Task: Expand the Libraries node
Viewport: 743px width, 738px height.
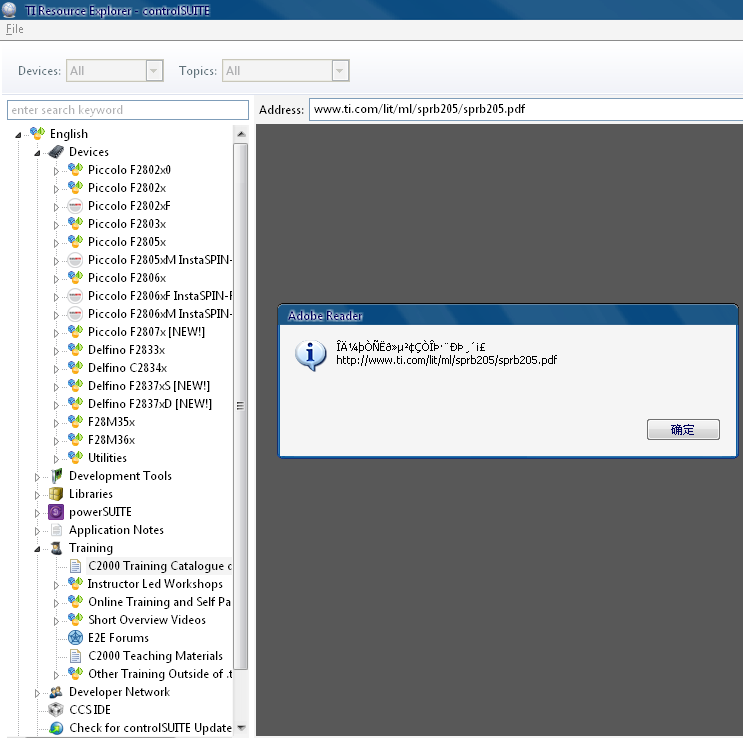Action: click(x=37, y=495)
